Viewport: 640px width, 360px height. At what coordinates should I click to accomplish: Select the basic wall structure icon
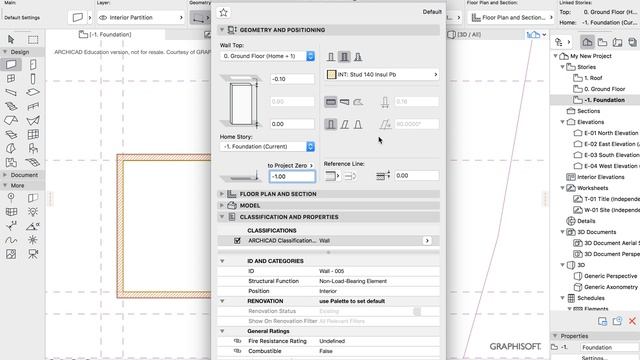pos(331,57)
